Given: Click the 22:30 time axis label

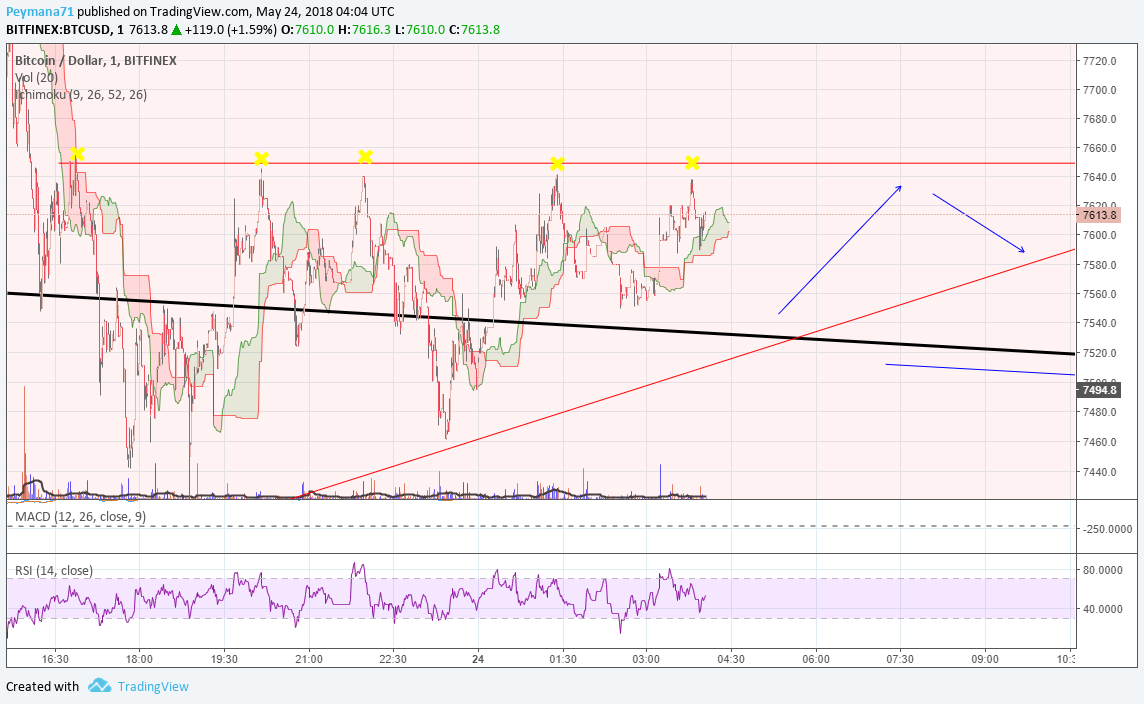Looking at the screenshot, I should coord(393,659).
